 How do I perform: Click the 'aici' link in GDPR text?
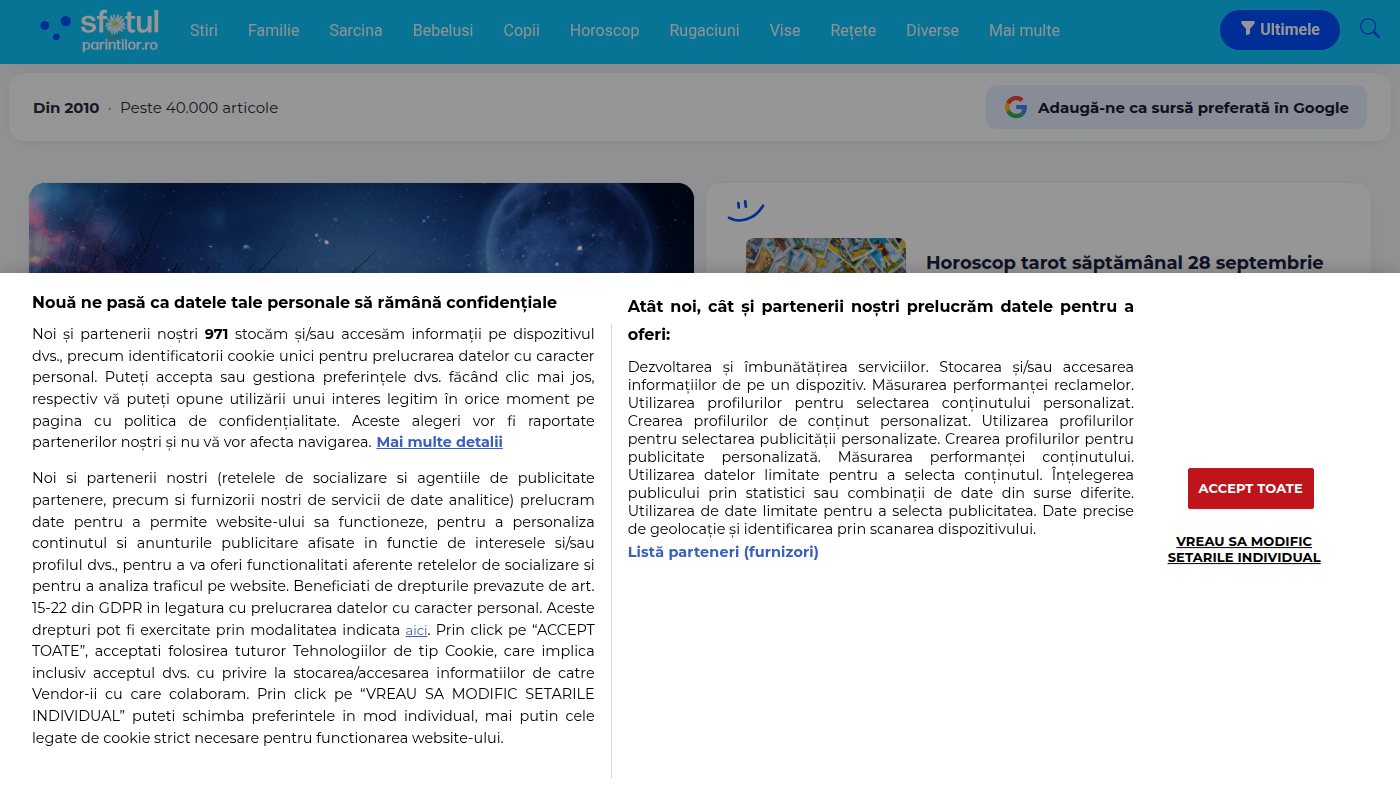(x=416, y=630)
